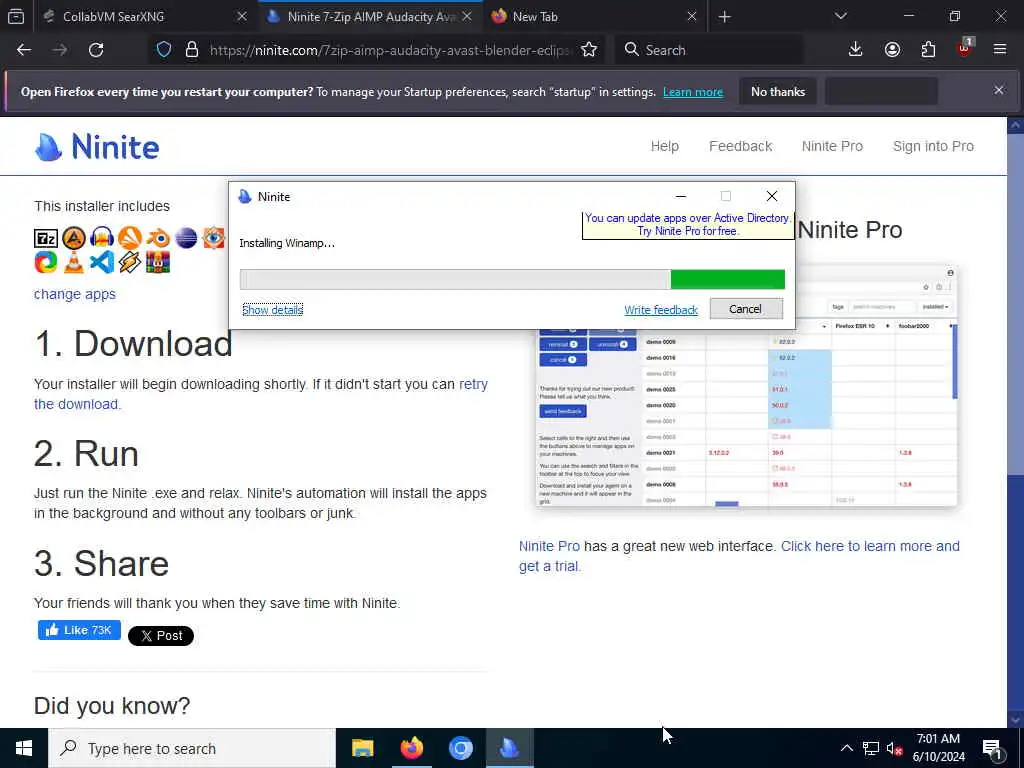1024x768 pixels.
Task: Open the Learn more startup link
Action: 693,92
